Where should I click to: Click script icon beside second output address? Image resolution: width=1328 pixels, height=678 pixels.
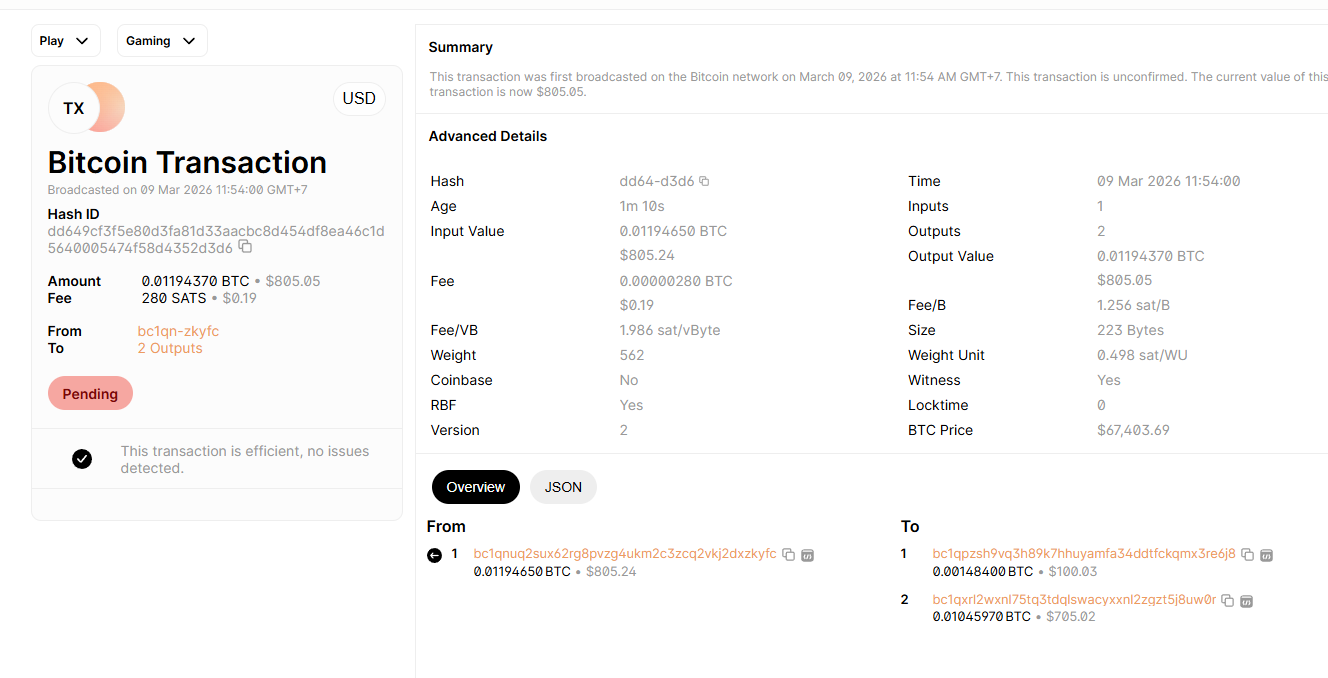tap(1246, 601)
